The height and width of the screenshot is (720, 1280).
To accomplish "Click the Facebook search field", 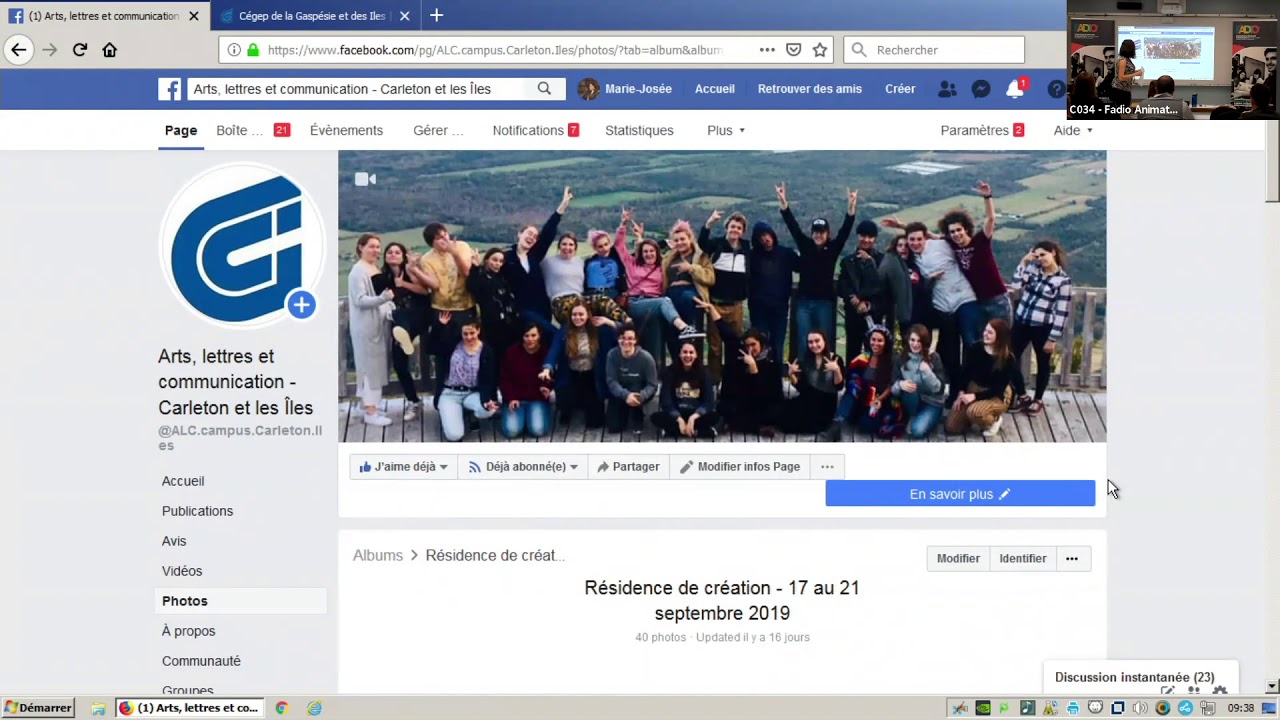I will point(355,89).
